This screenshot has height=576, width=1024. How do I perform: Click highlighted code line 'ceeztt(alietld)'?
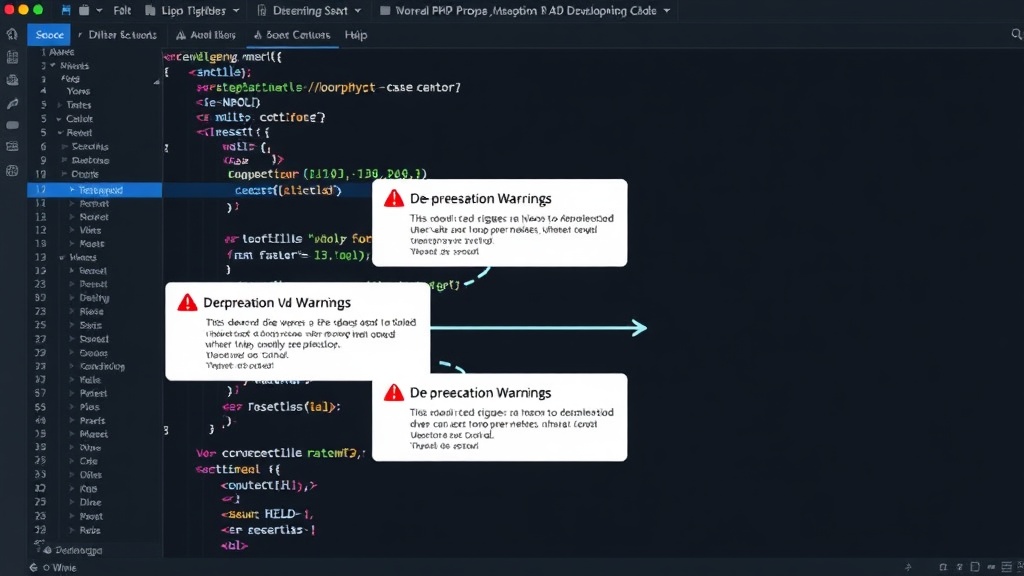(288, 190)
